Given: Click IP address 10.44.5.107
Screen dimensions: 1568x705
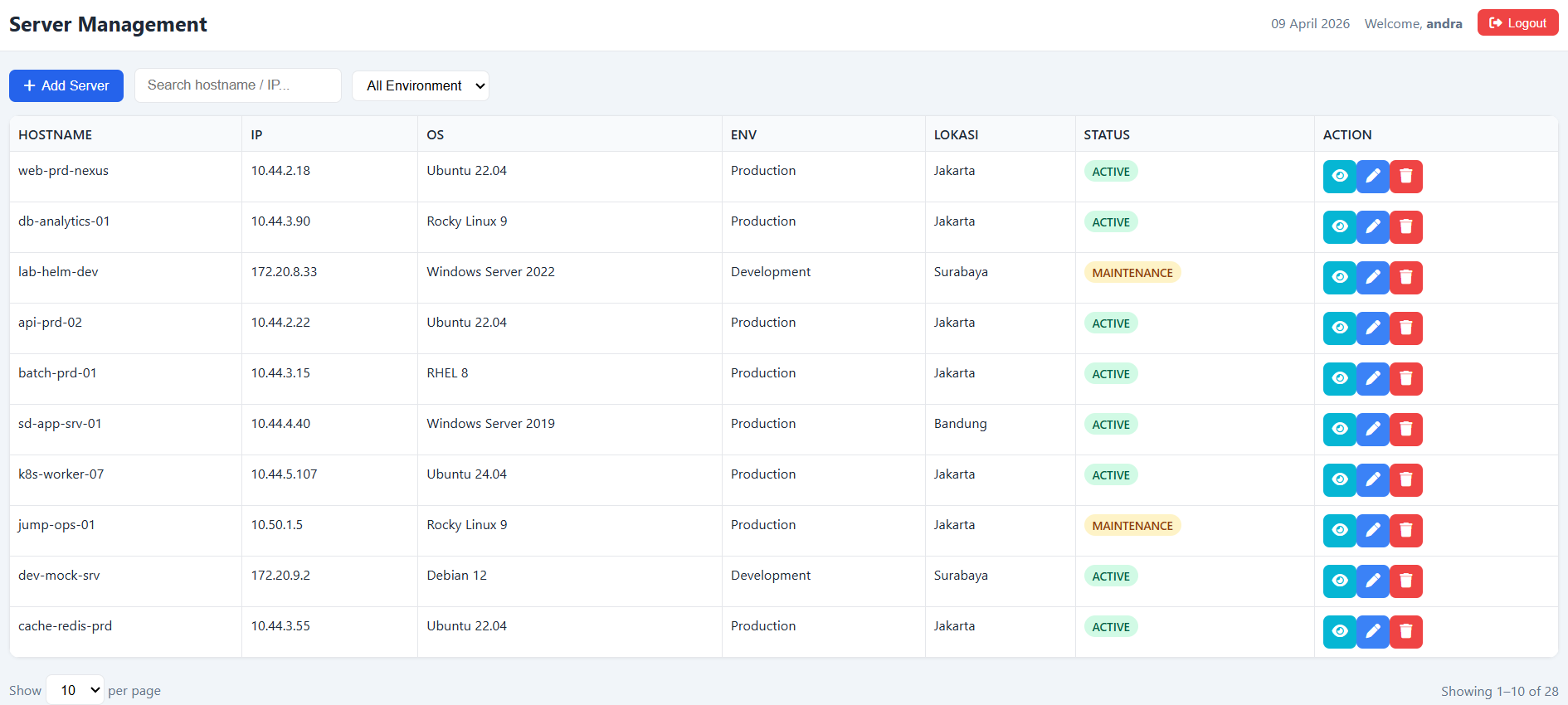Looking at the screenshot, I should (x=285, y=474).
